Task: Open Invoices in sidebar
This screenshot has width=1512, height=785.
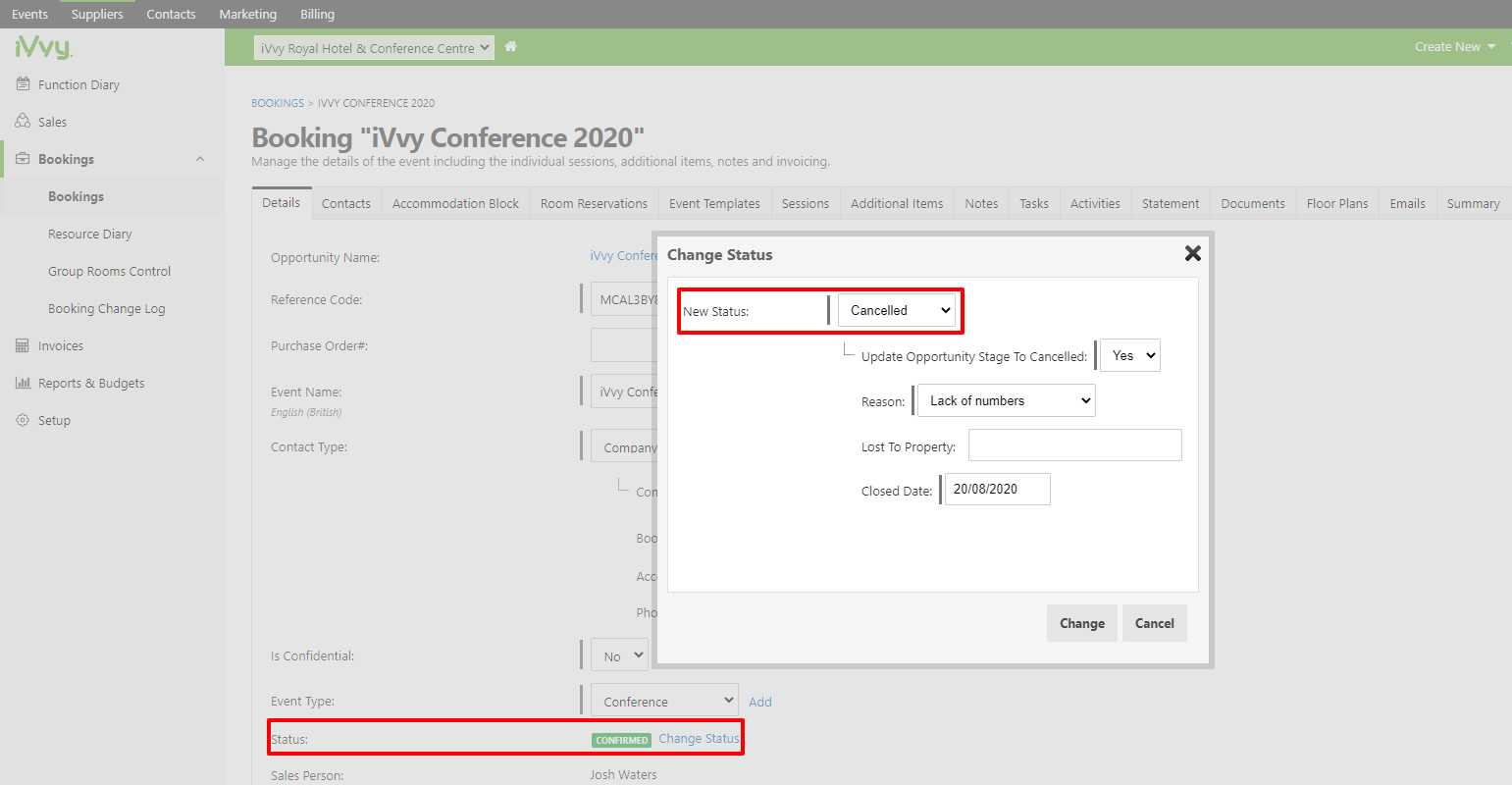Action: [61, 345]
